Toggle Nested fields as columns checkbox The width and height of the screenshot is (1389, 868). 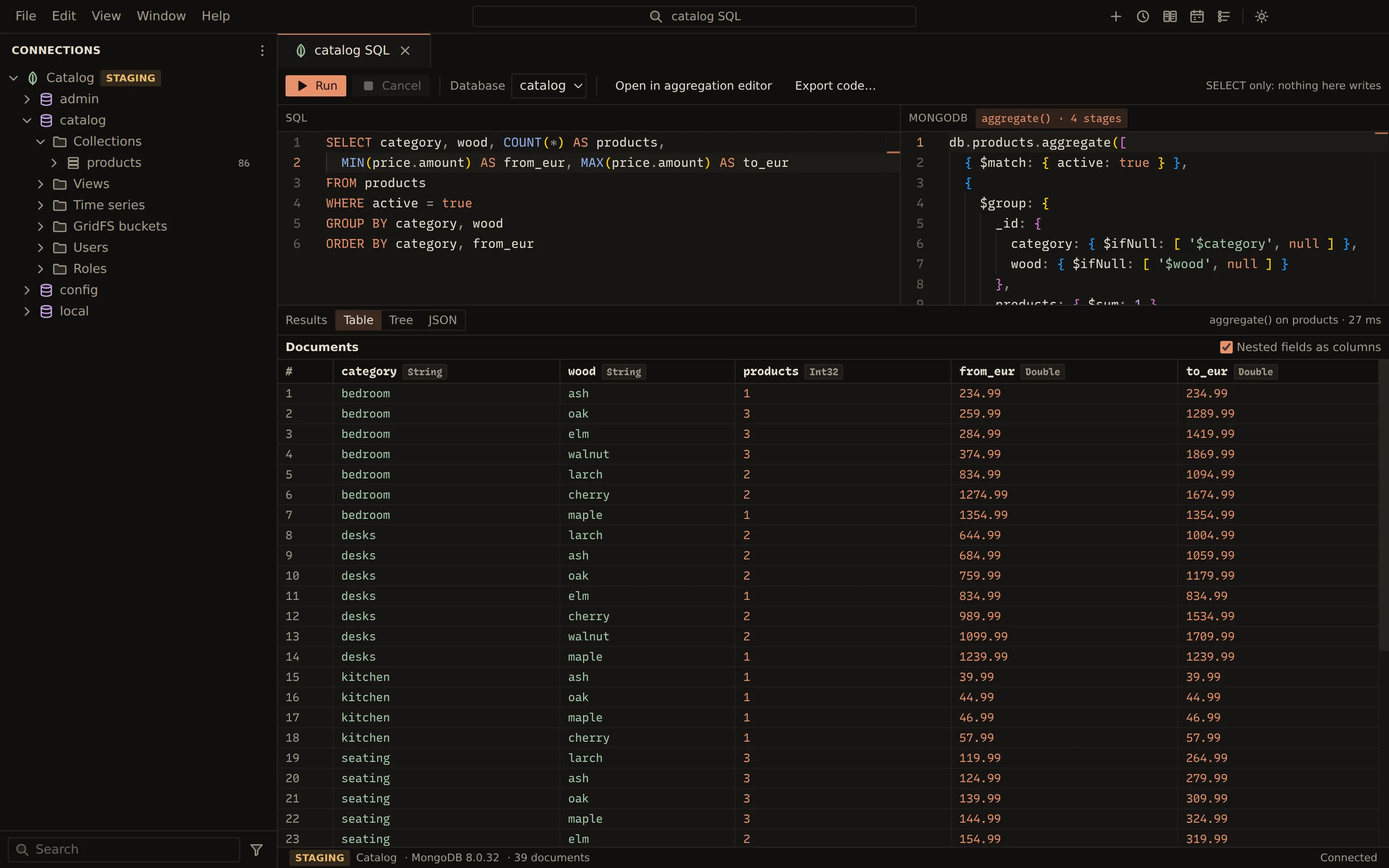point(1226,347)
